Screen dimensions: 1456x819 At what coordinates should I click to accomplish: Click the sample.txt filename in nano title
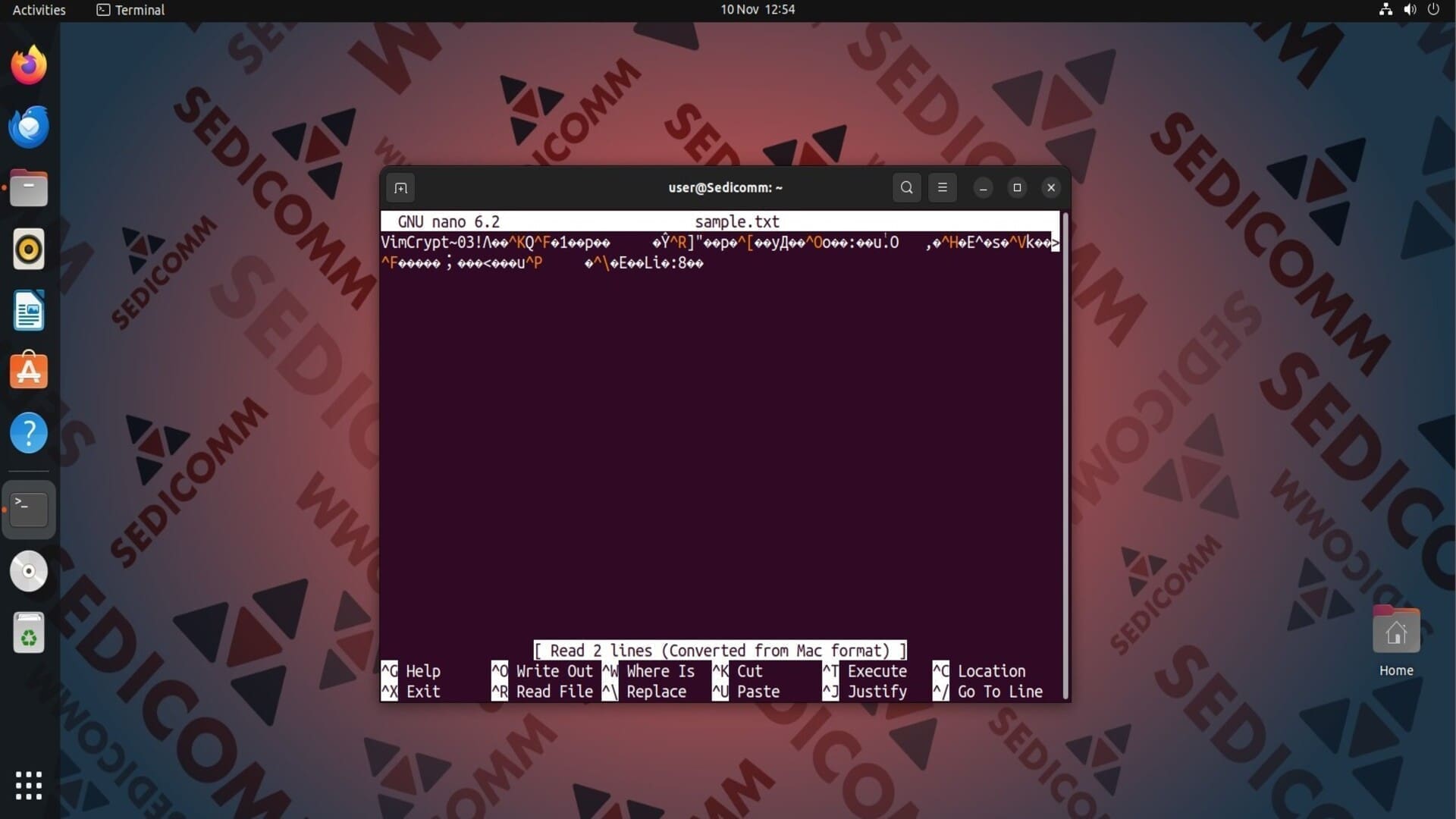click(737, 221)
